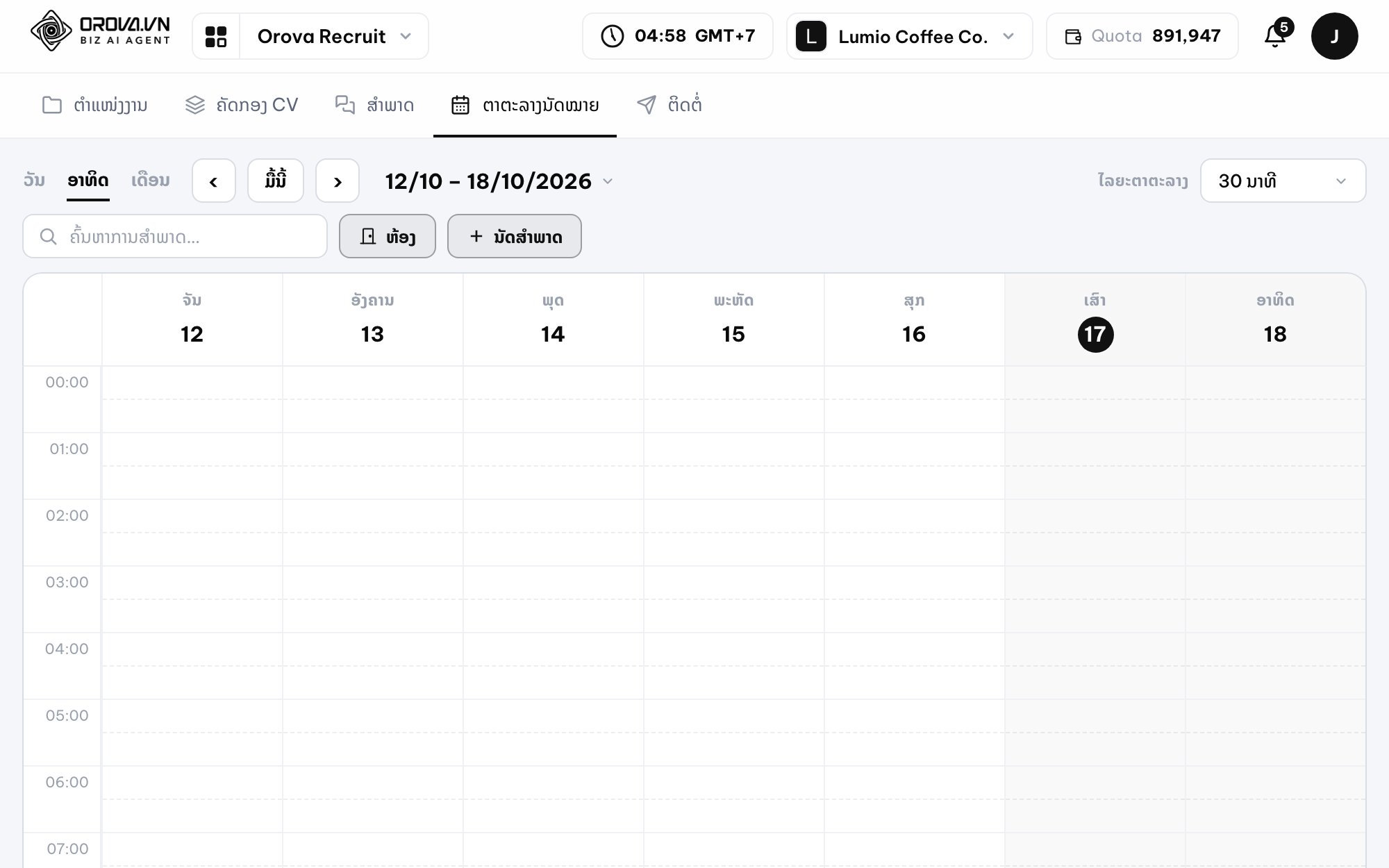Focus the interview search field
Screen dimensions: 1389x868
tap(175, 236)
